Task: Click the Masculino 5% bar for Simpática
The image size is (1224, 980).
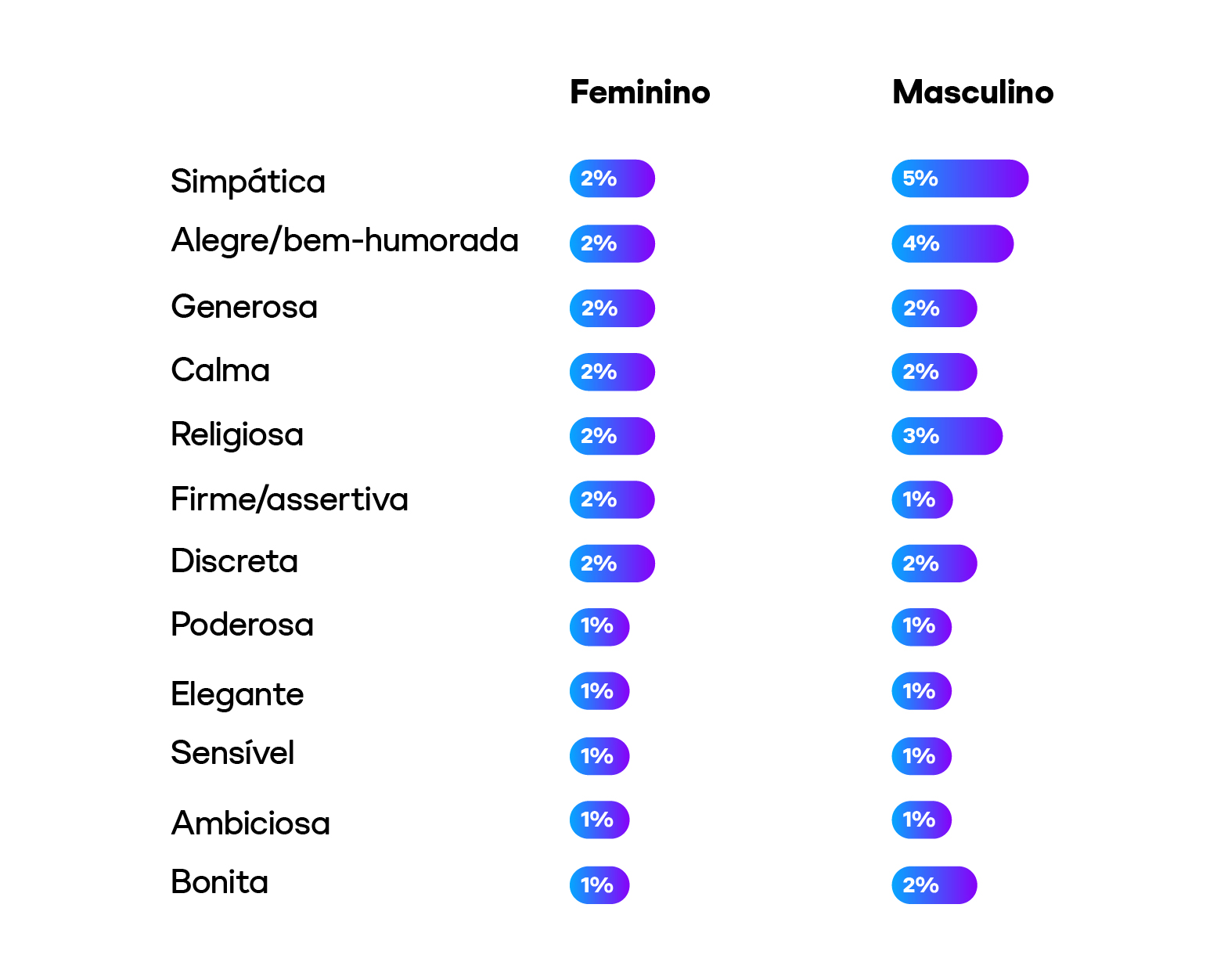Action: 959,178
